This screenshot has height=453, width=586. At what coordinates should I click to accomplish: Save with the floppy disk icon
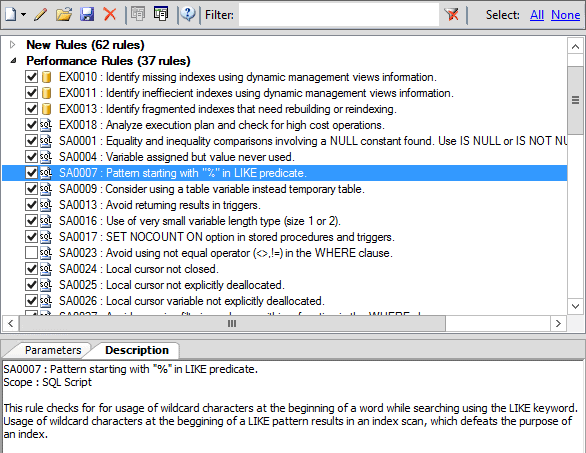[x=87, y=15]
